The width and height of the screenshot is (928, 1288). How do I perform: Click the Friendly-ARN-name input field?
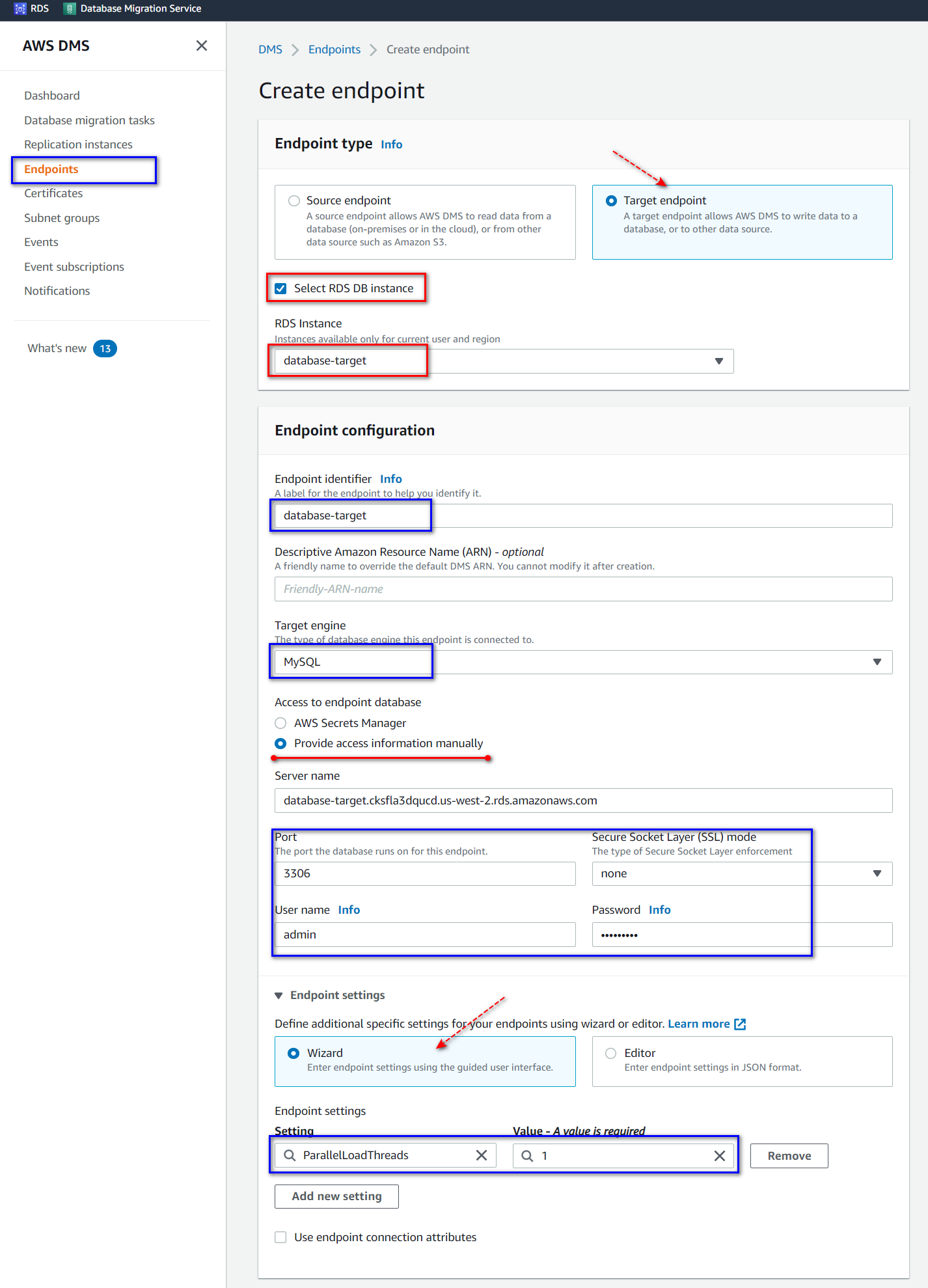point(583,589)
